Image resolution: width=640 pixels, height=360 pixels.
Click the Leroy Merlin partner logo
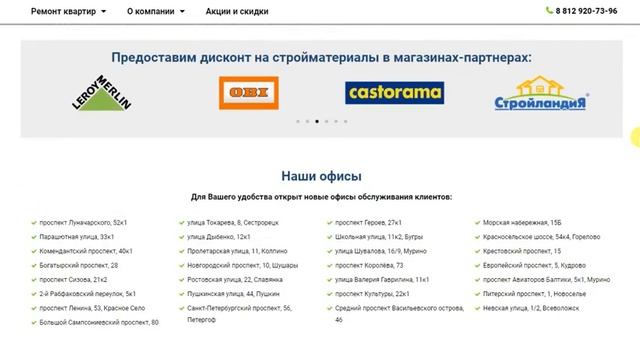[102, 93]
